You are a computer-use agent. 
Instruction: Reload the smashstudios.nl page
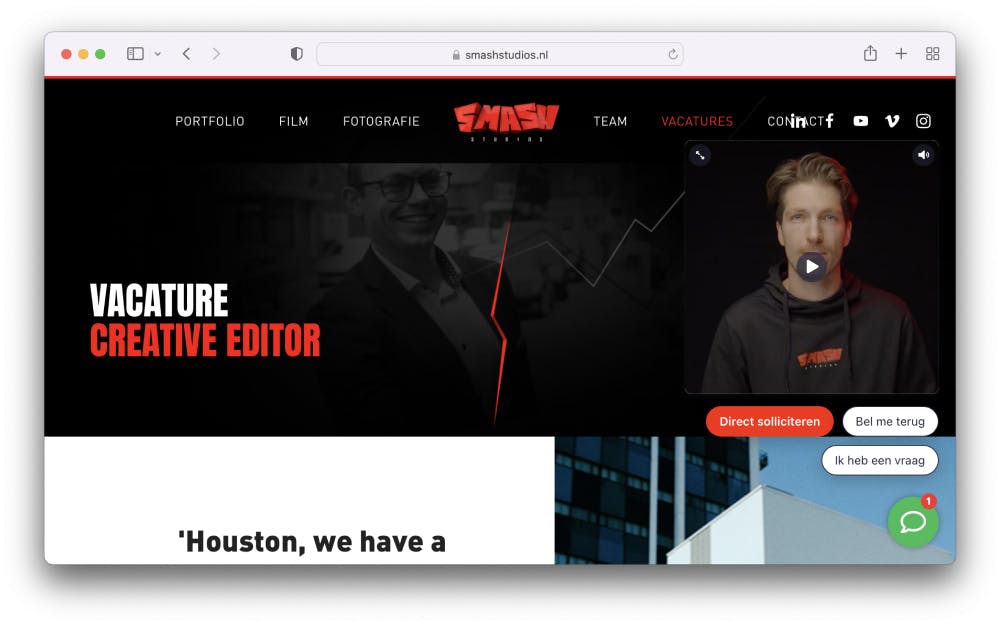pos(672,54)
